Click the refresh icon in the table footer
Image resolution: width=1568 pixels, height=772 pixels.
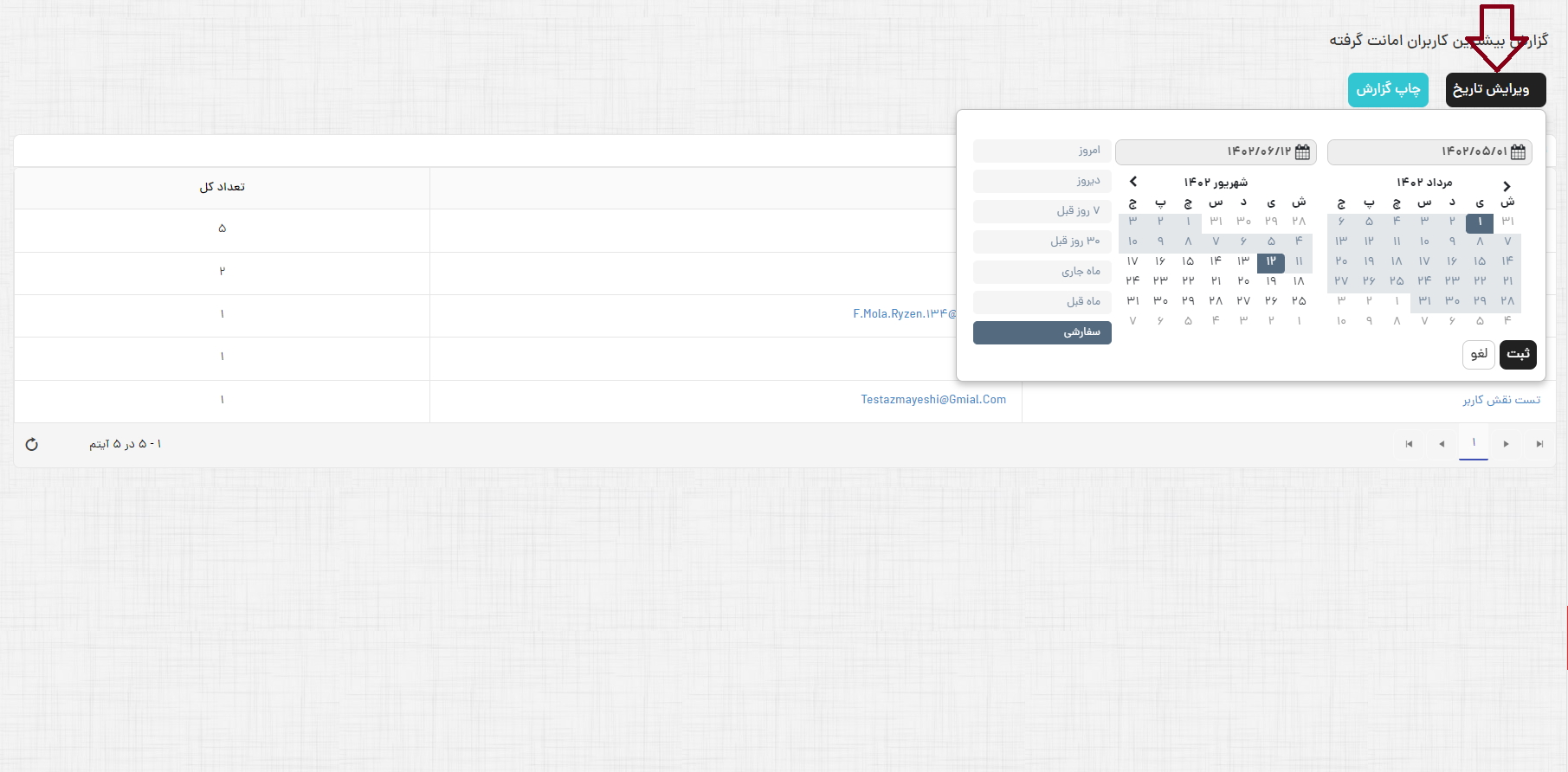tap(32, 444)
